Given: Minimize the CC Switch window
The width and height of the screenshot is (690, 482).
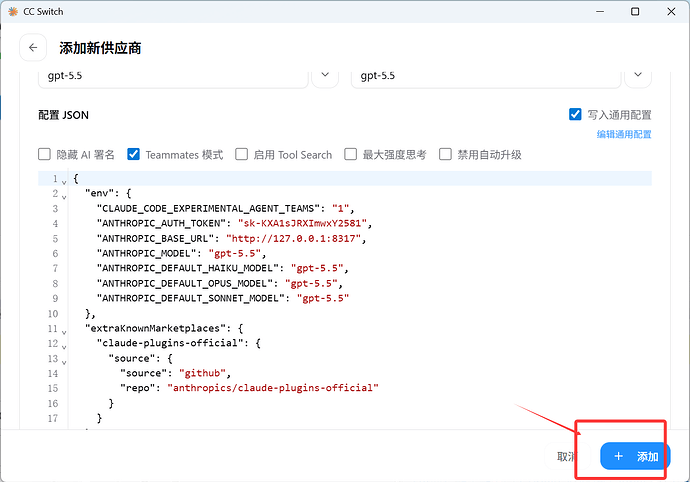Looking at the screenshot, I should (x=600, y=11).
